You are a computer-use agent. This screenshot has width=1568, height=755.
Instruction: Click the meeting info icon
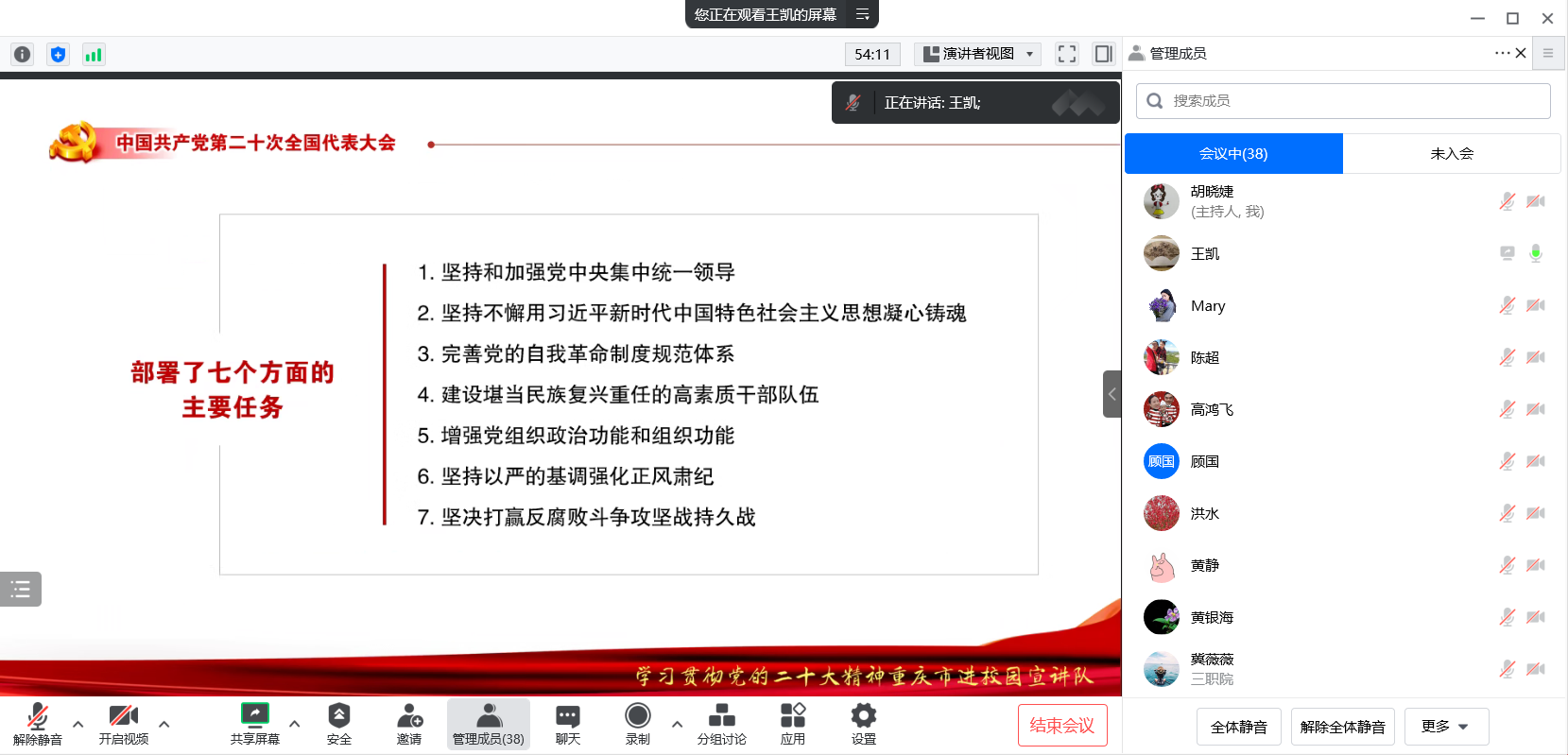tap(23, 54)
